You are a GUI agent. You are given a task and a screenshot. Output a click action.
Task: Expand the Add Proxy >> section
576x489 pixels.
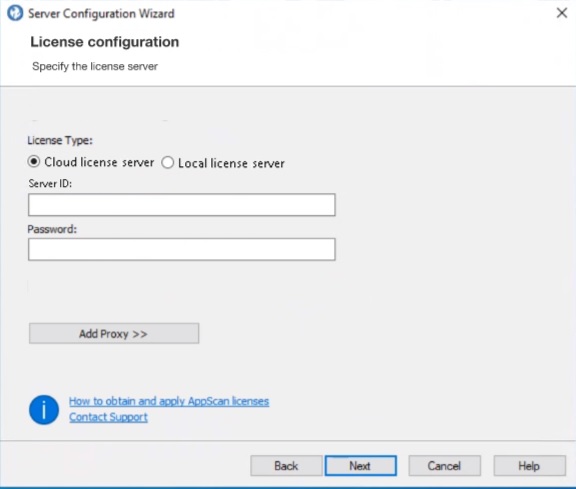[114, 333]
